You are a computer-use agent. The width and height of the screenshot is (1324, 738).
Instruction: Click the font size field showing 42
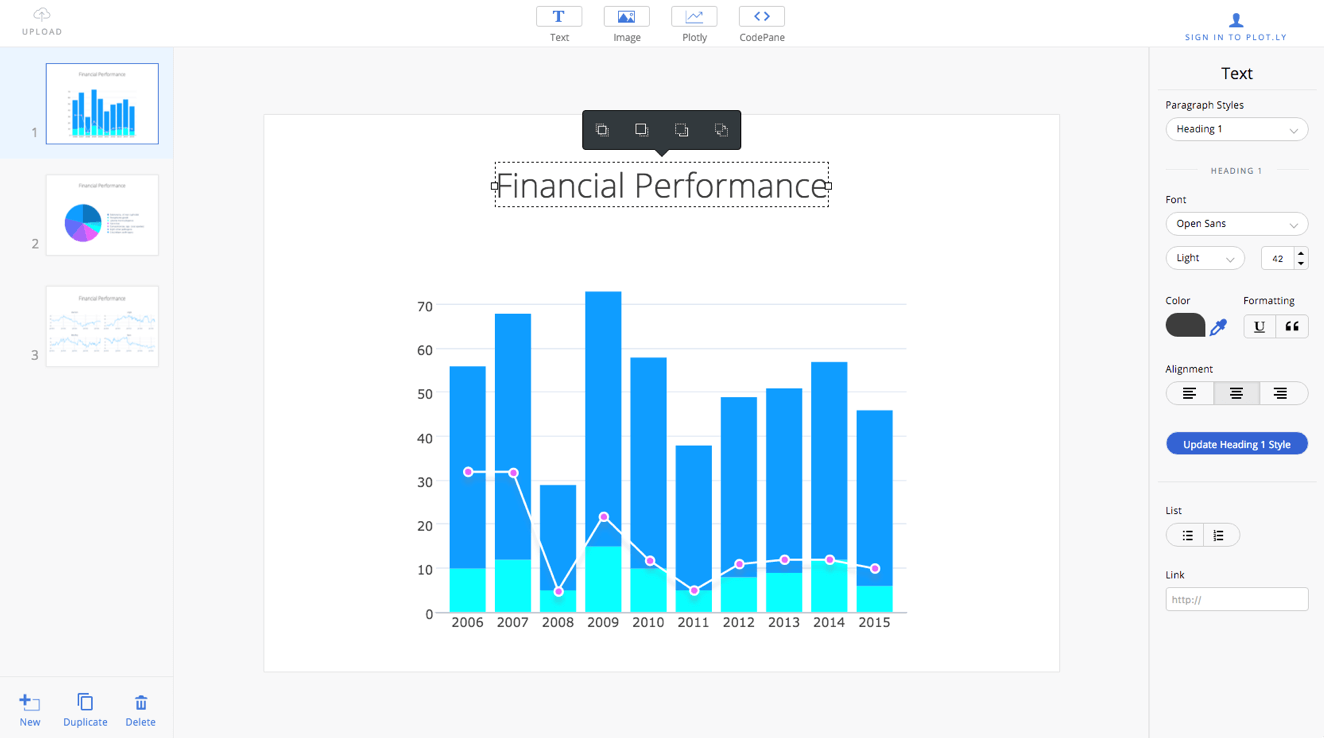tap(1277, 258)
